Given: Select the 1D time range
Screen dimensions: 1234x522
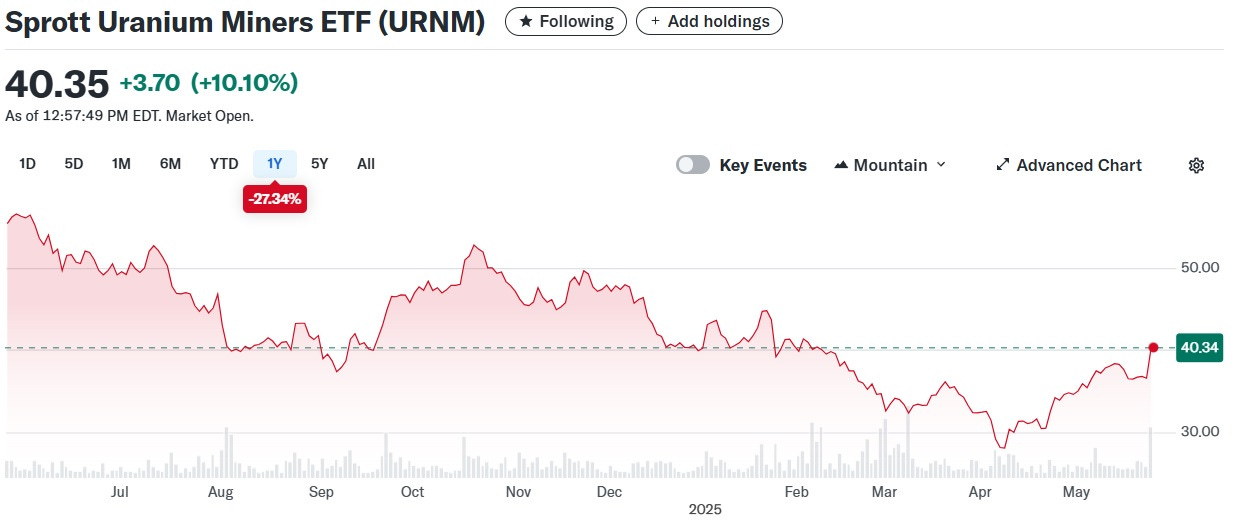Looking at the screenshot, I should 27,164.
